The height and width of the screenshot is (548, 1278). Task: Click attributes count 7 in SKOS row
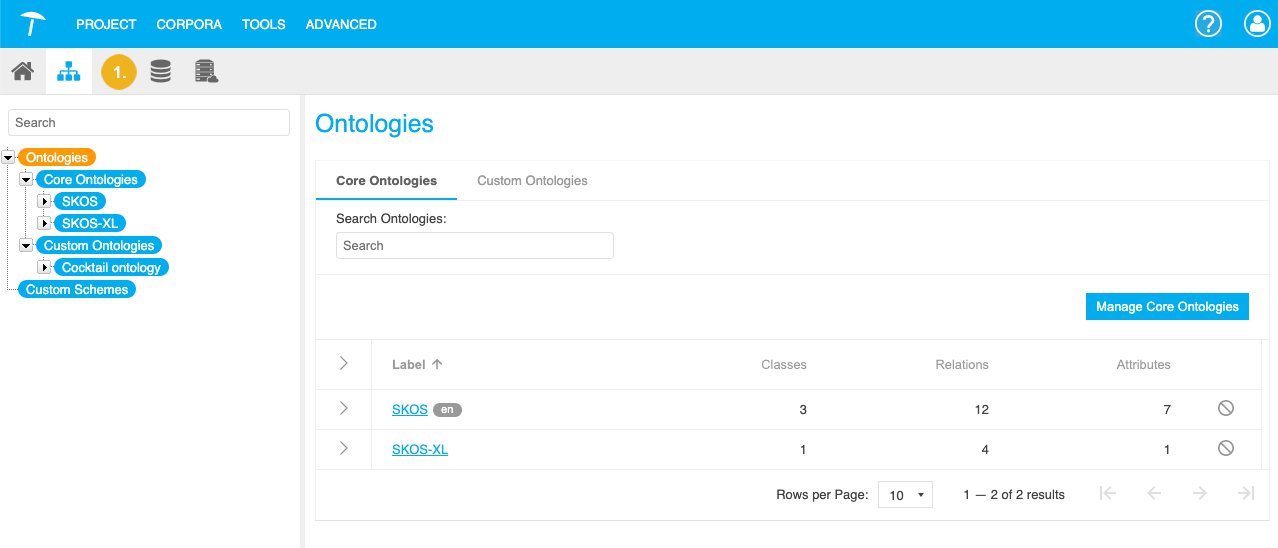(1167, 409)
